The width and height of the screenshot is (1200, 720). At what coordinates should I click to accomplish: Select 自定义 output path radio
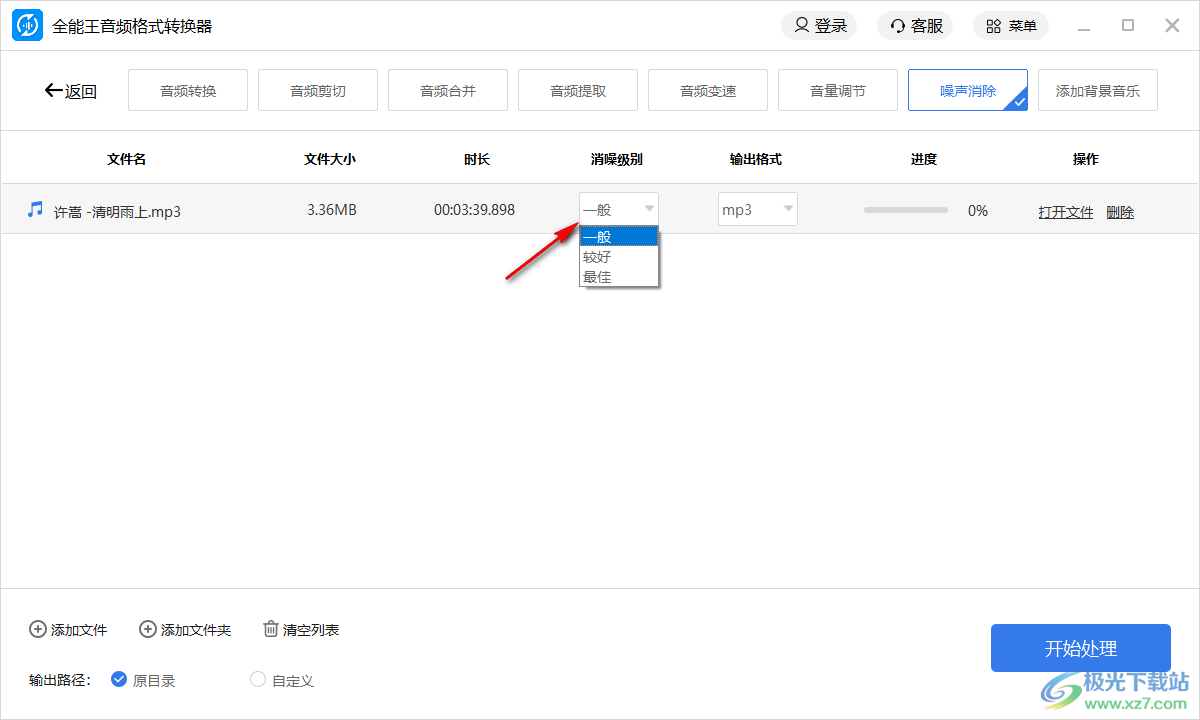coord(282,680)
